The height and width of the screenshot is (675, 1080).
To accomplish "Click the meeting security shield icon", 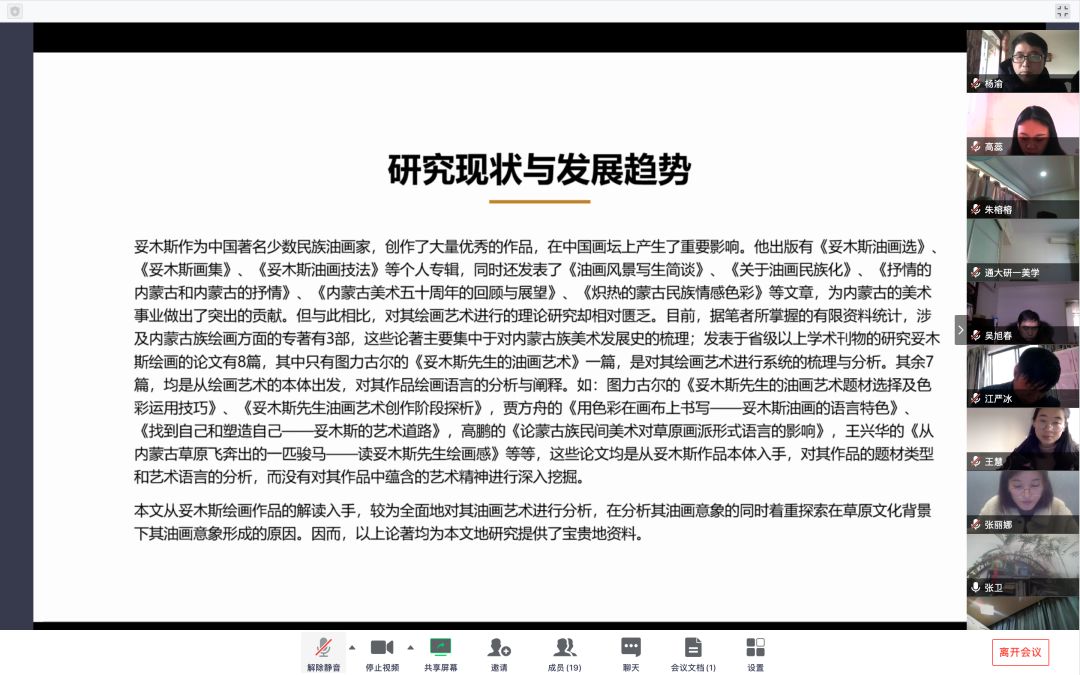I will coord(15,11).
